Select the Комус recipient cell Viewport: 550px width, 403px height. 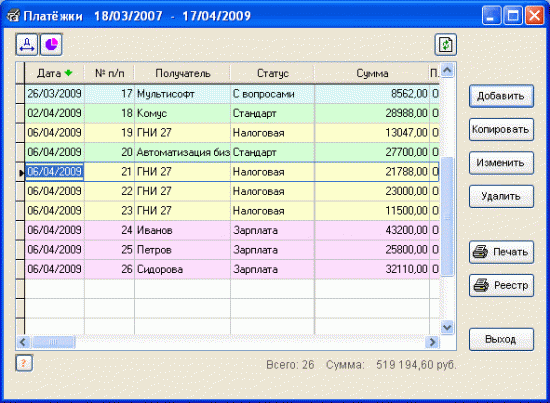(182, 113)
